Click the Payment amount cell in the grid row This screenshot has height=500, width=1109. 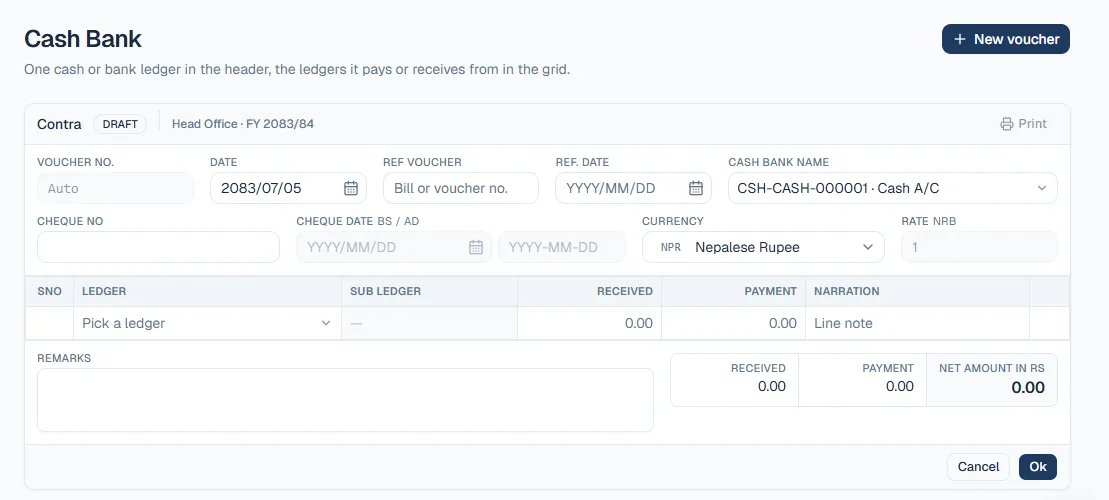coord(733,323)
